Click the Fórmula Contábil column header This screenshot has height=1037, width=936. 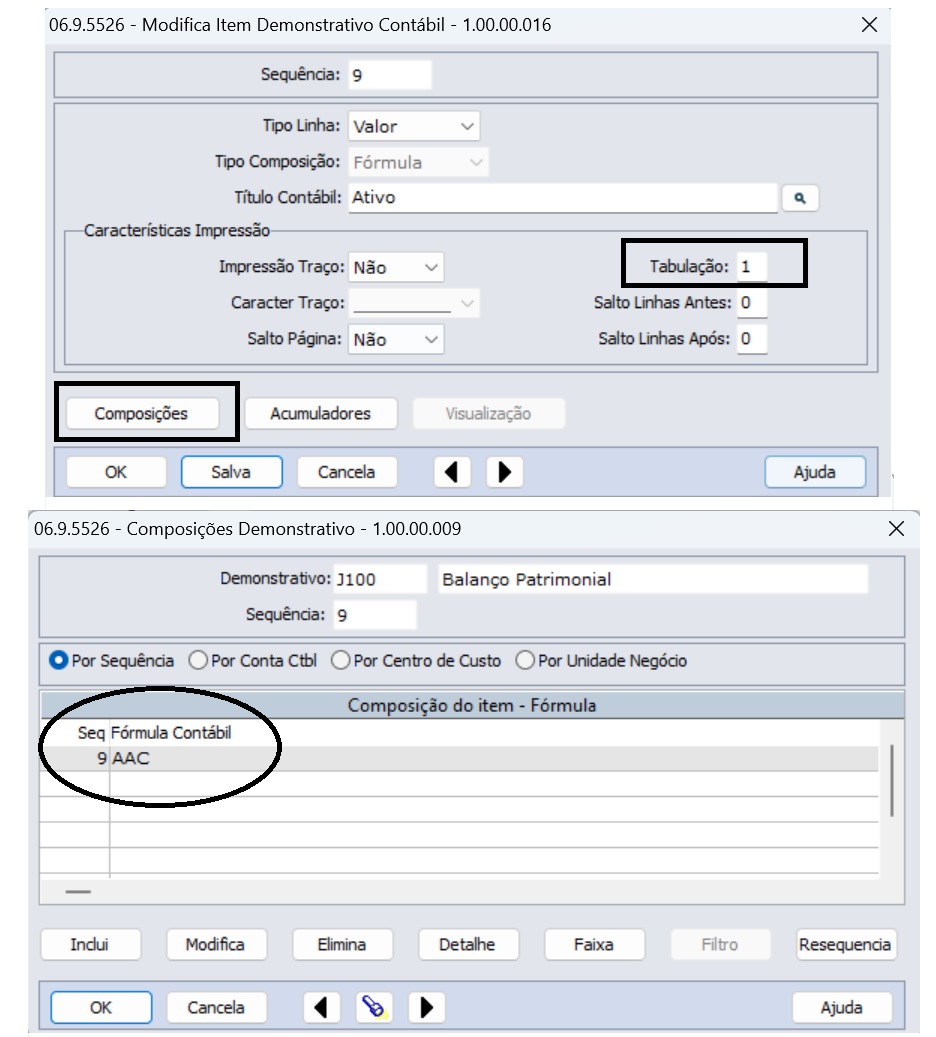tap(171, 733)
